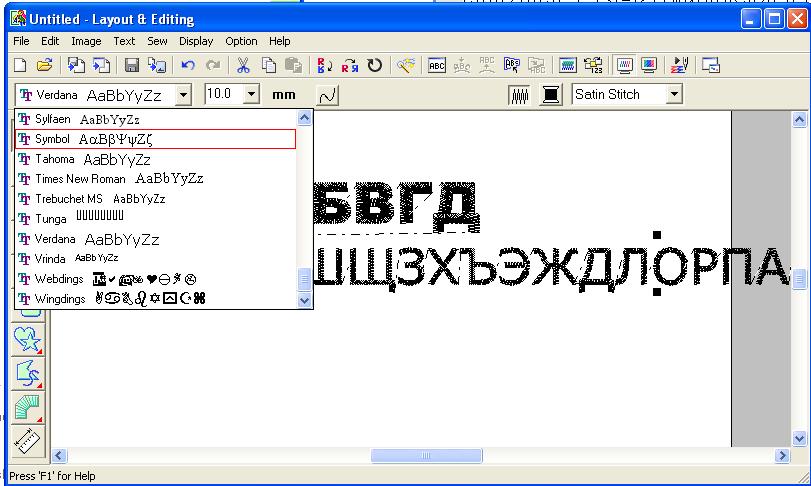This screenshot has height=486, width=811.
Task: Undo the last action
Action: 187,66
